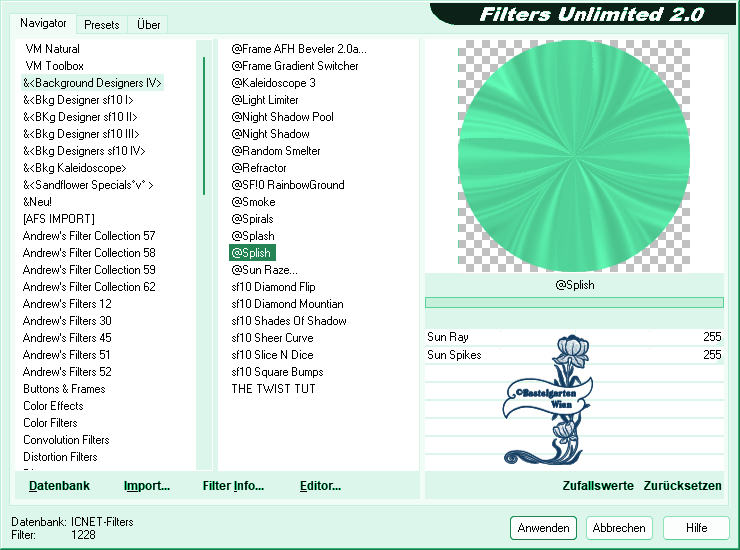The height and width of the screenshot is (550, 740).
Task: Open the Über tab
Action: point(148,25)
